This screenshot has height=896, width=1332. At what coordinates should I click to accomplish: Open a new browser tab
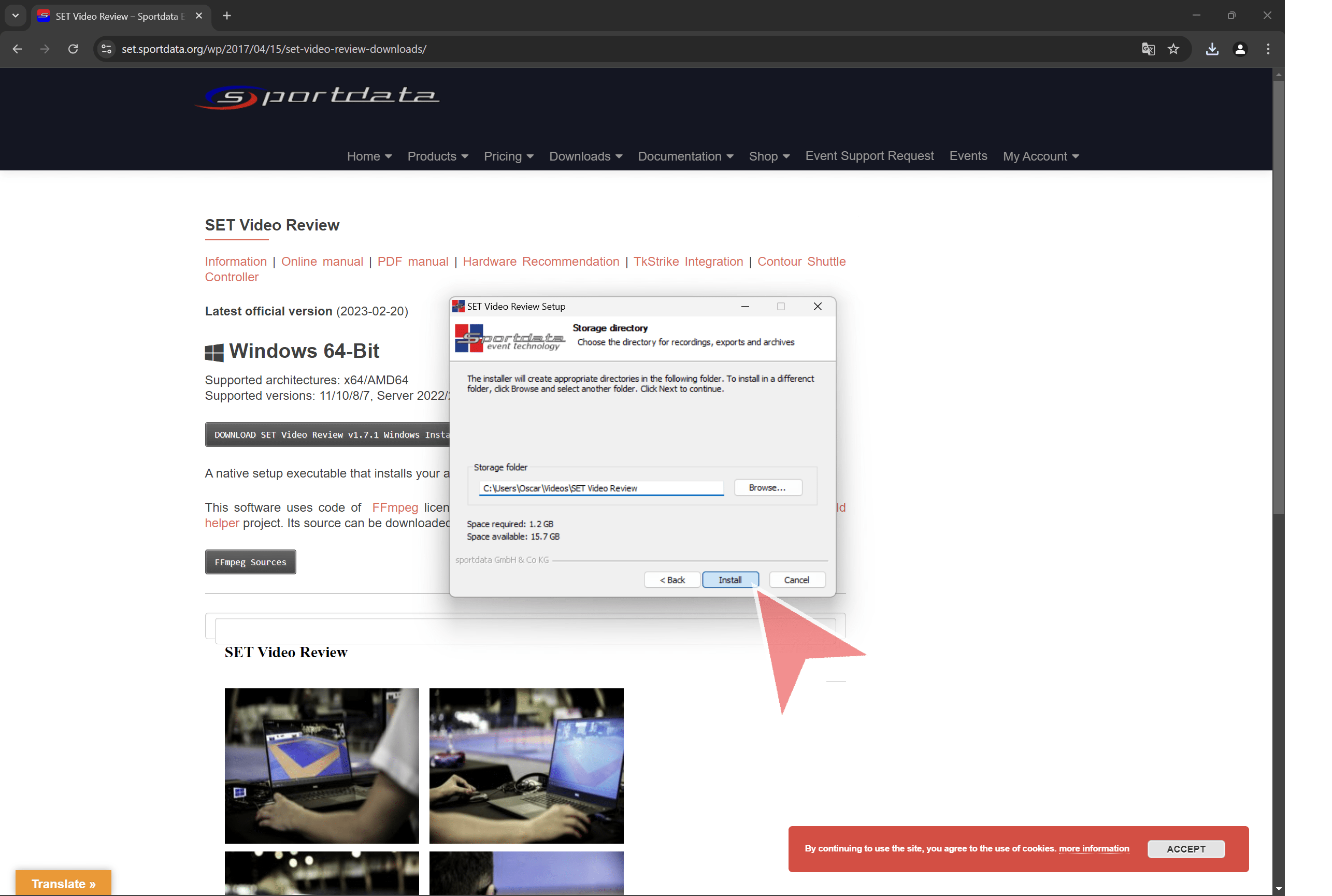tap(227, 16)
